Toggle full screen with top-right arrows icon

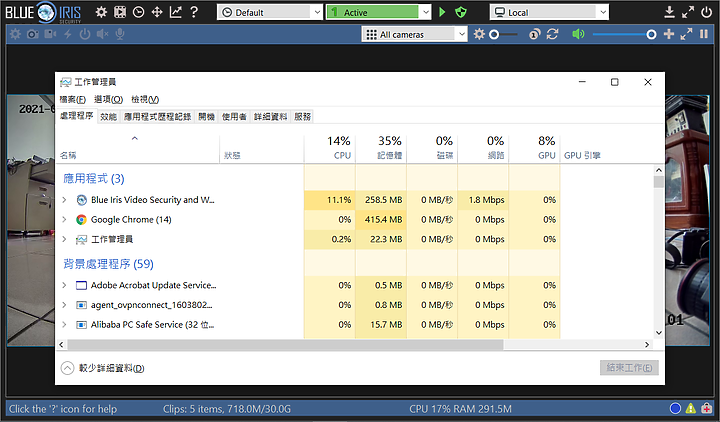(688, 12)
